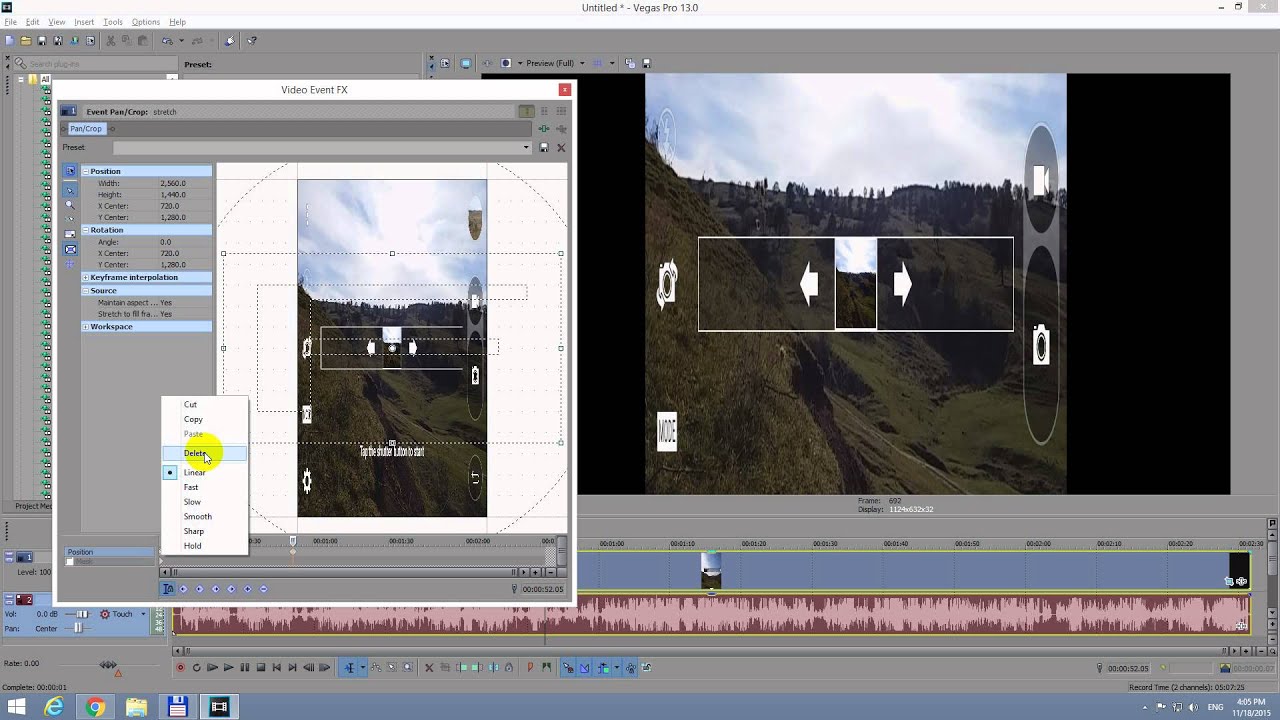The width and height of the screenshot is (1280, 720).
Task: Click the Open project folder icon
Action: pyautogui.click(x=25, y=41)
